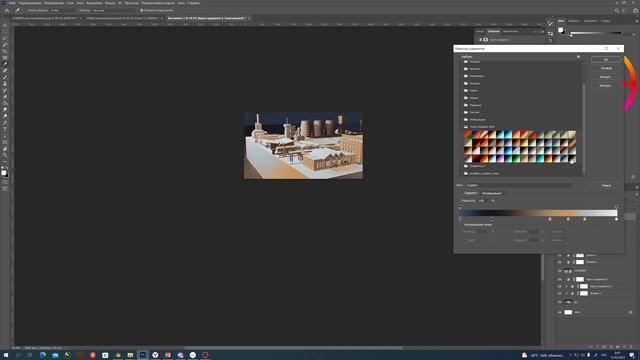Click the create new layer icon
The height and width of the screenshot is (360, 640).
[x=624, y=347]
